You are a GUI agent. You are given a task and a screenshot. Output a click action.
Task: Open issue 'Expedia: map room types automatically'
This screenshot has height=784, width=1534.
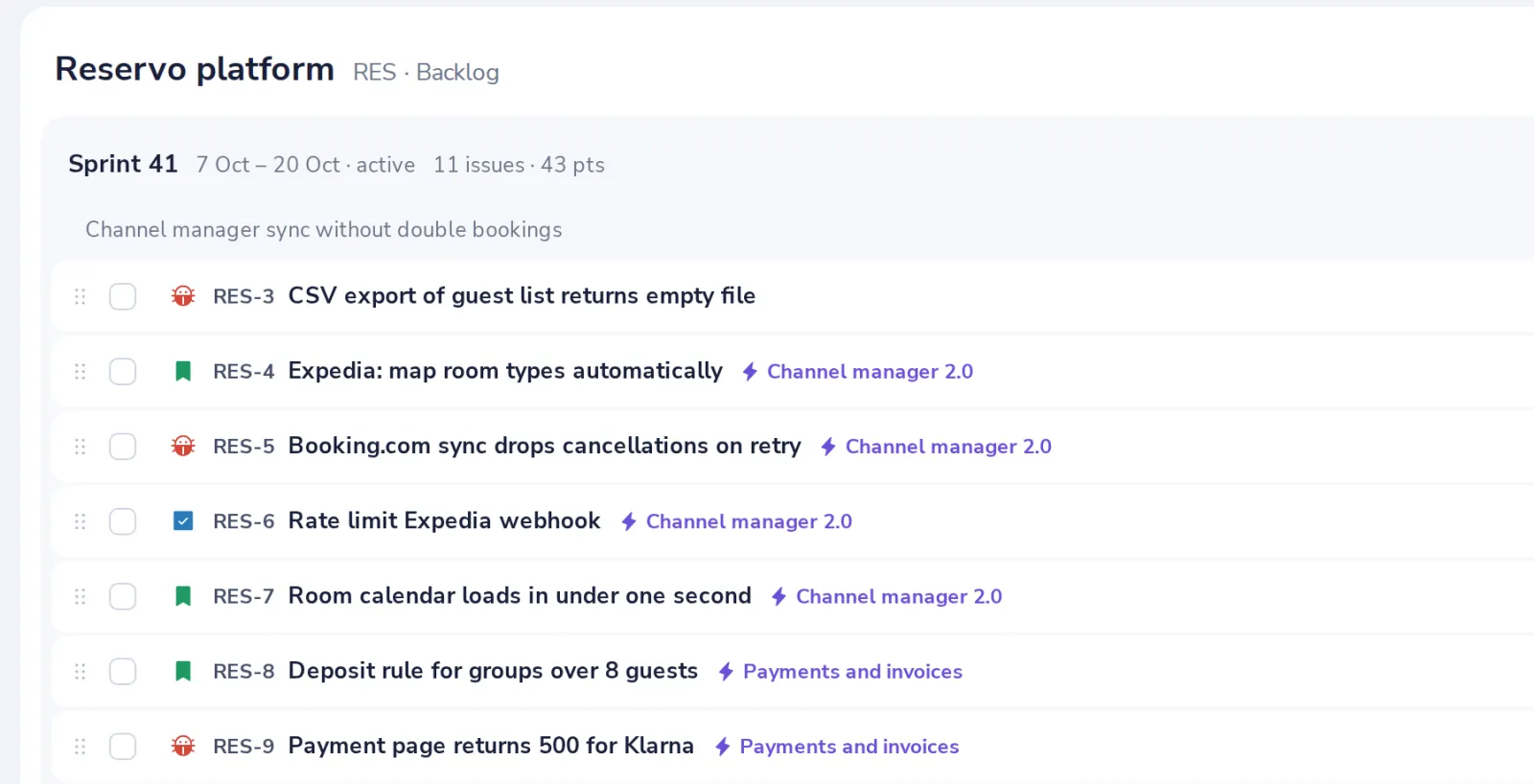pos(505,371)
